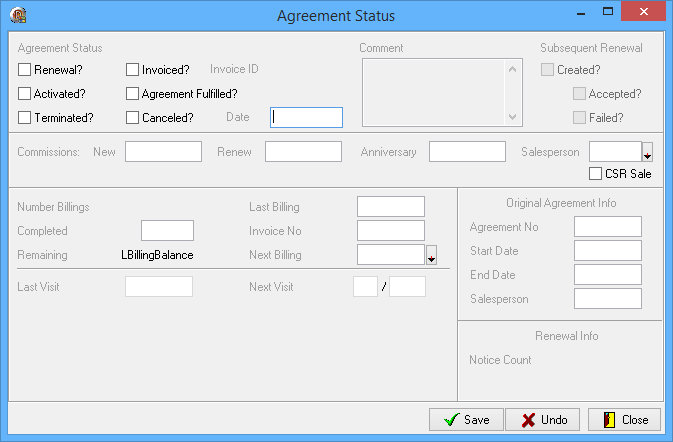673x442 pixels.
Task: Click the Subsequent Renewal heading
Action: 591,48
